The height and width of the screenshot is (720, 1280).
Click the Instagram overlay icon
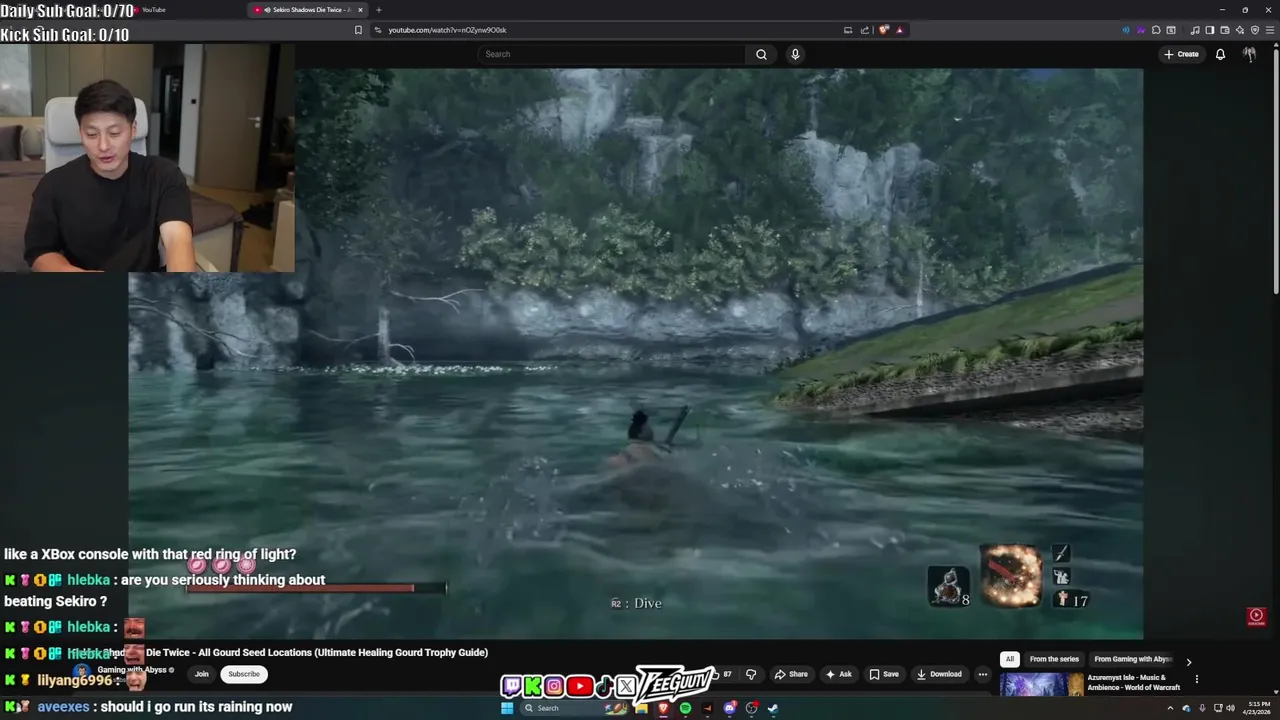click(x=554, y=686)
